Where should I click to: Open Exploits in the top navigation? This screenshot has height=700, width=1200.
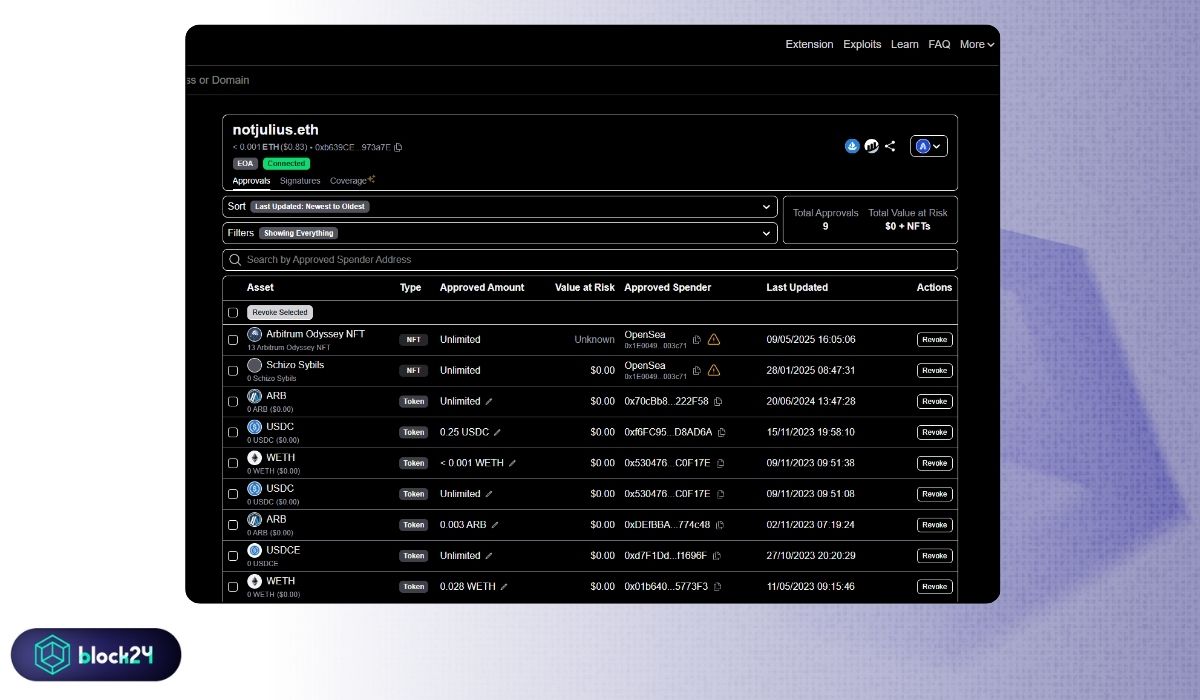click(862, 44)
